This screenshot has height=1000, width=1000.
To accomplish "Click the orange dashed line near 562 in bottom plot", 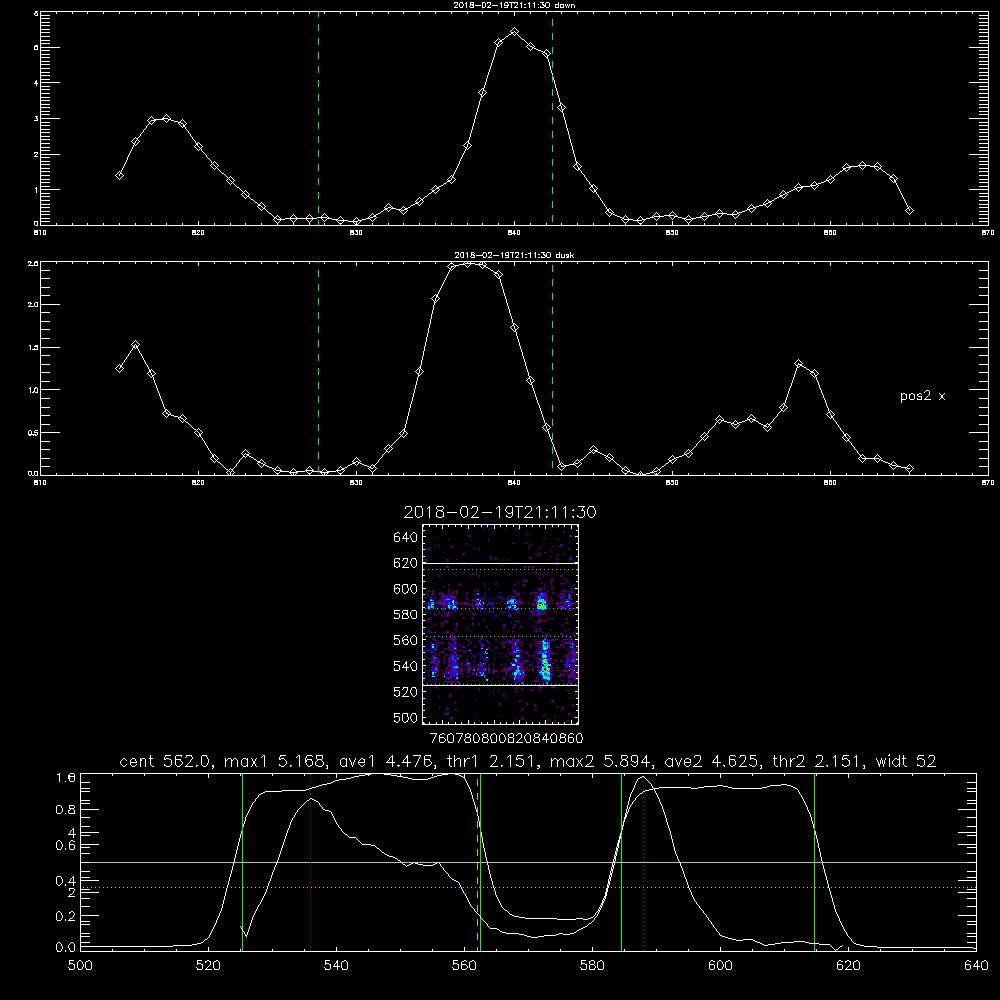I will click(x=477, y=862).
